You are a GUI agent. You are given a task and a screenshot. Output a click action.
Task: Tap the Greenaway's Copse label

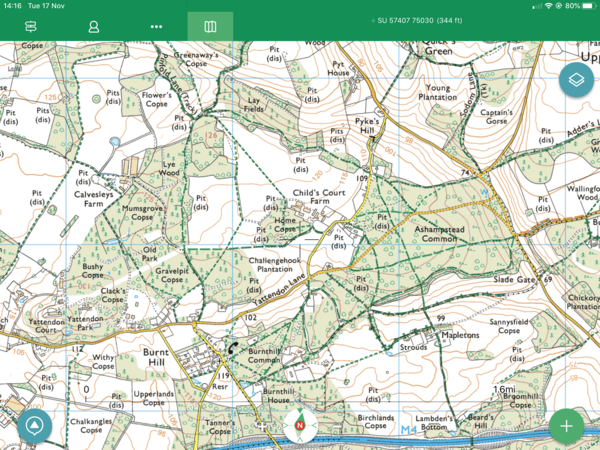pyautogui.click(x=196, y=59)
